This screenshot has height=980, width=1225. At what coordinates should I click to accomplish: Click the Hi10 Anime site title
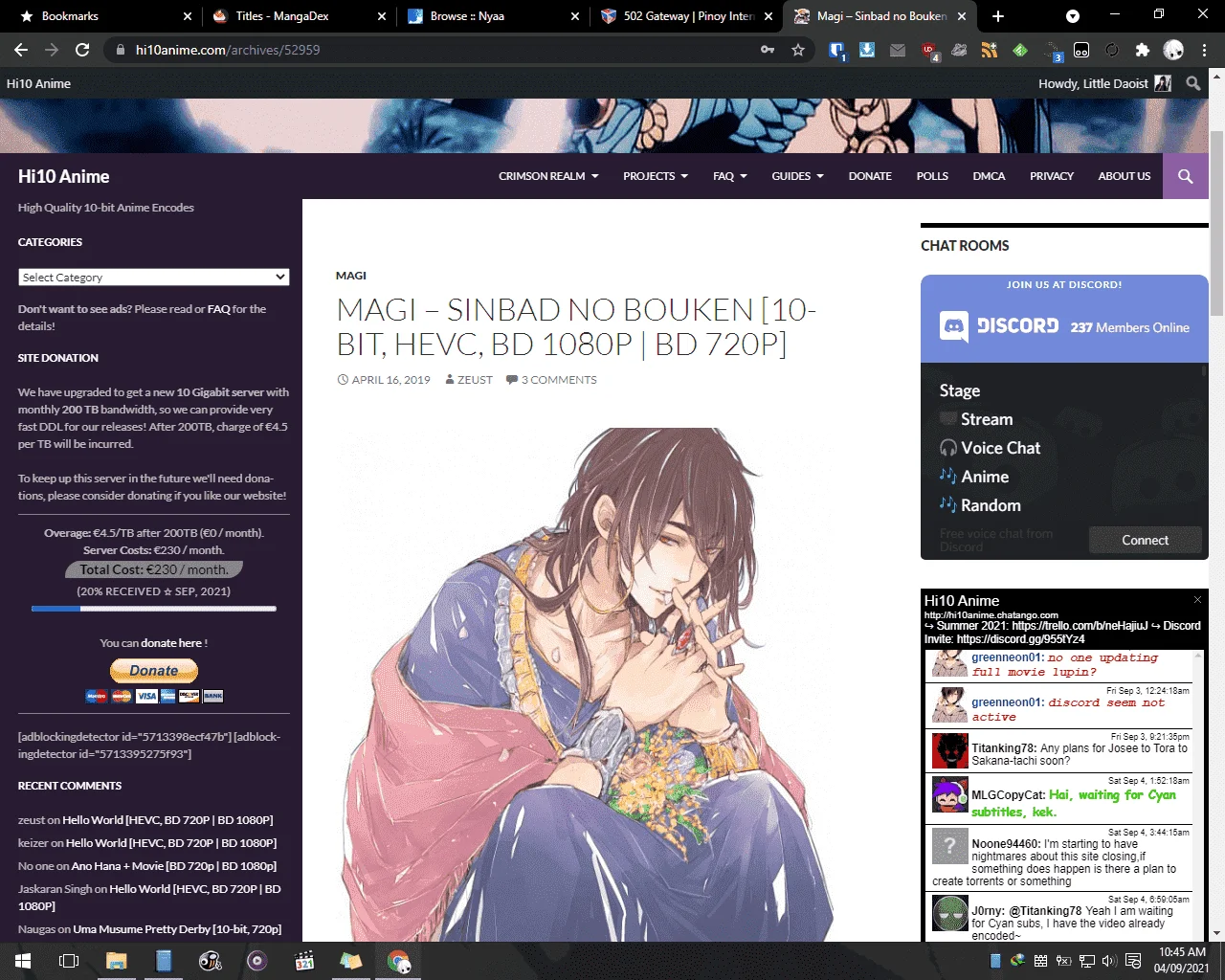click(63, 176)
